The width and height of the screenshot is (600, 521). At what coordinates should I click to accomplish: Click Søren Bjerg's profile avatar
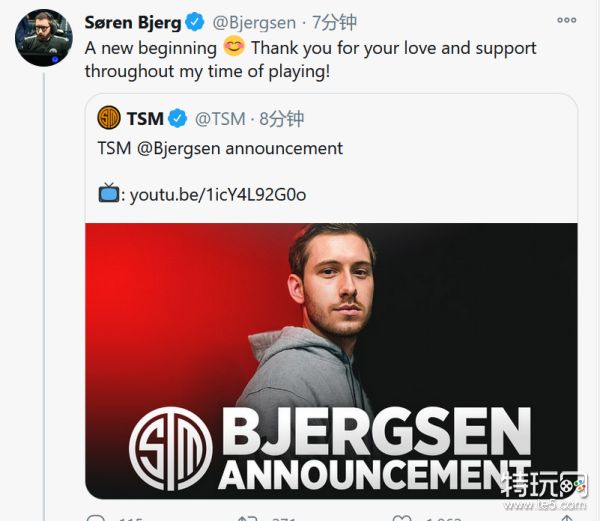[43, 39]
